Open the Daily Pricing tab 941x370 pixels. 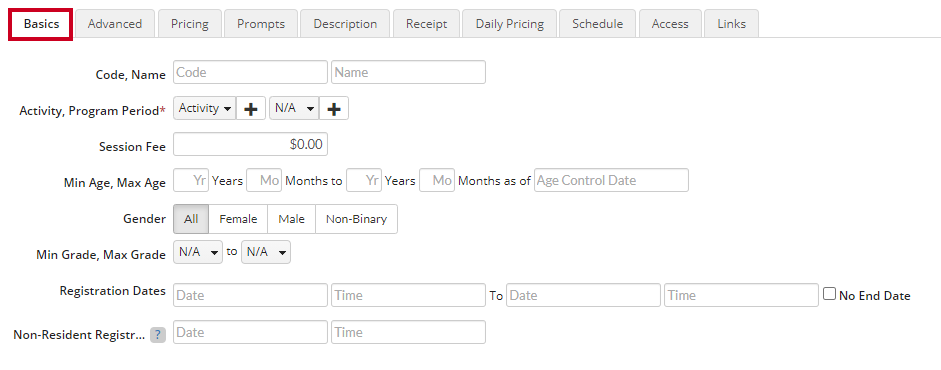coord(510,24)
